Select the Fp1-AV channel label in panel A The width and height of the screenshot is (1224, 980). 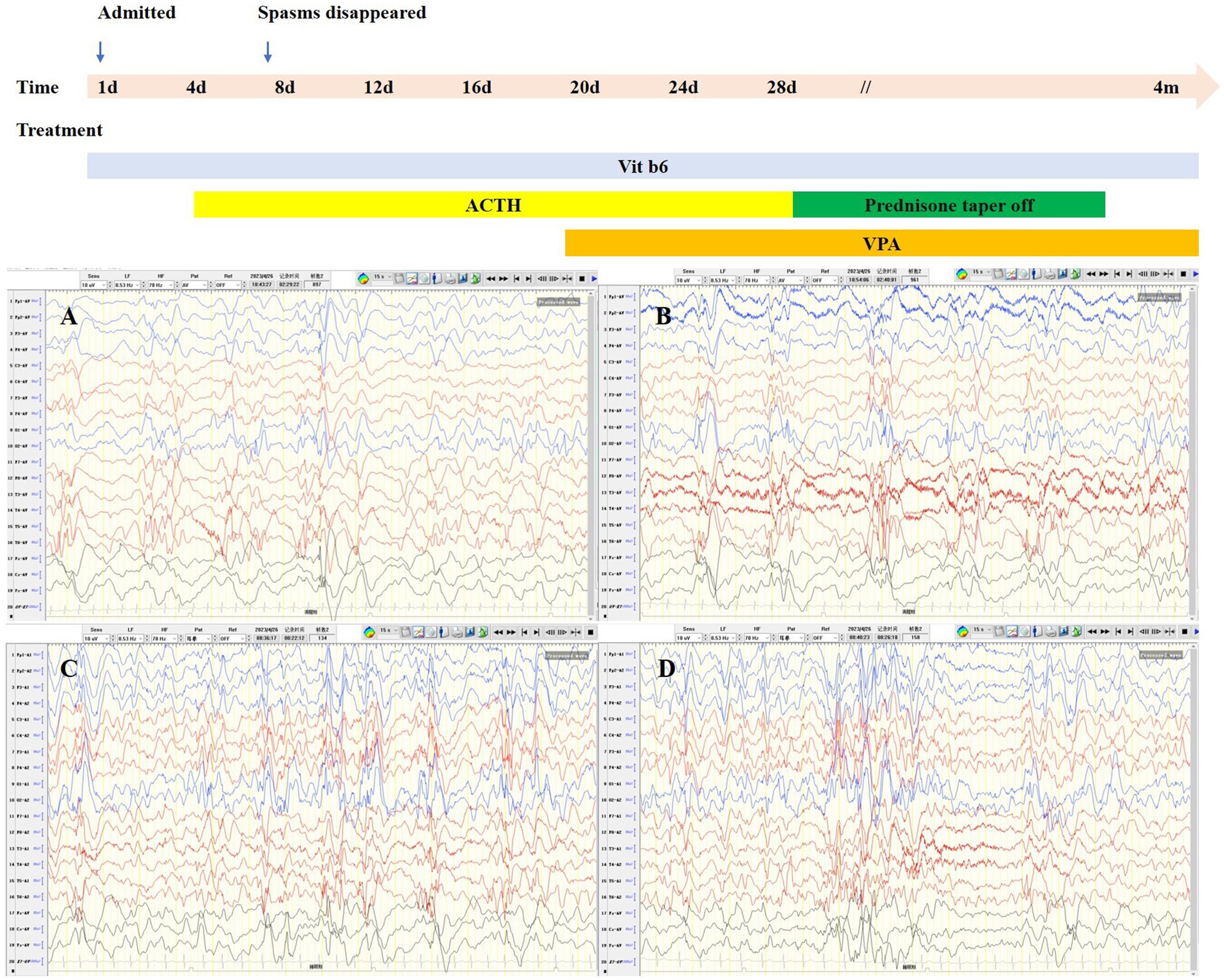(23, 301)
